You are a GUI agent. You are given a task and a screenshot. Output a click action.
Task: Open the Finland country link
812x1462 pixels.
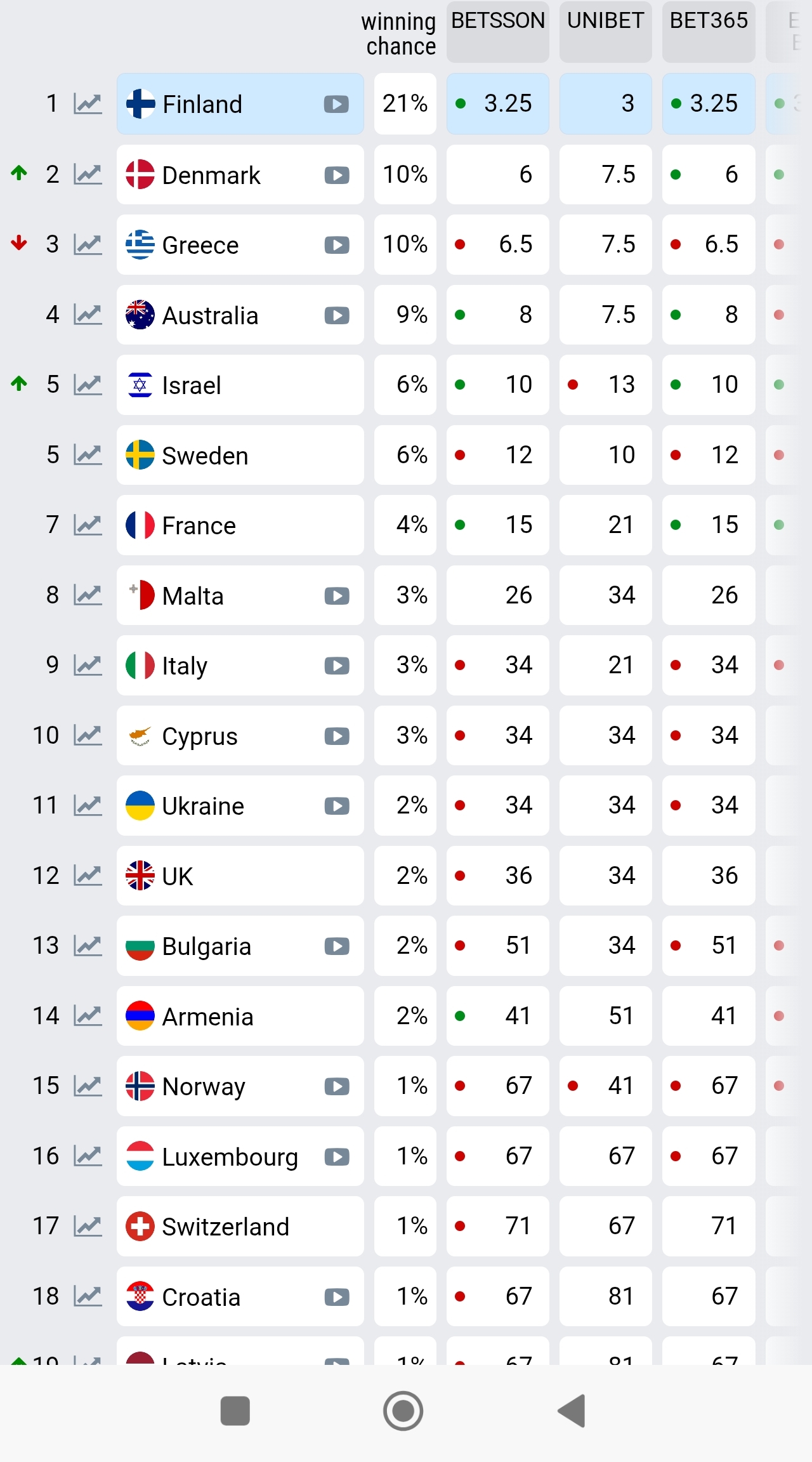(x=202, y=104)
